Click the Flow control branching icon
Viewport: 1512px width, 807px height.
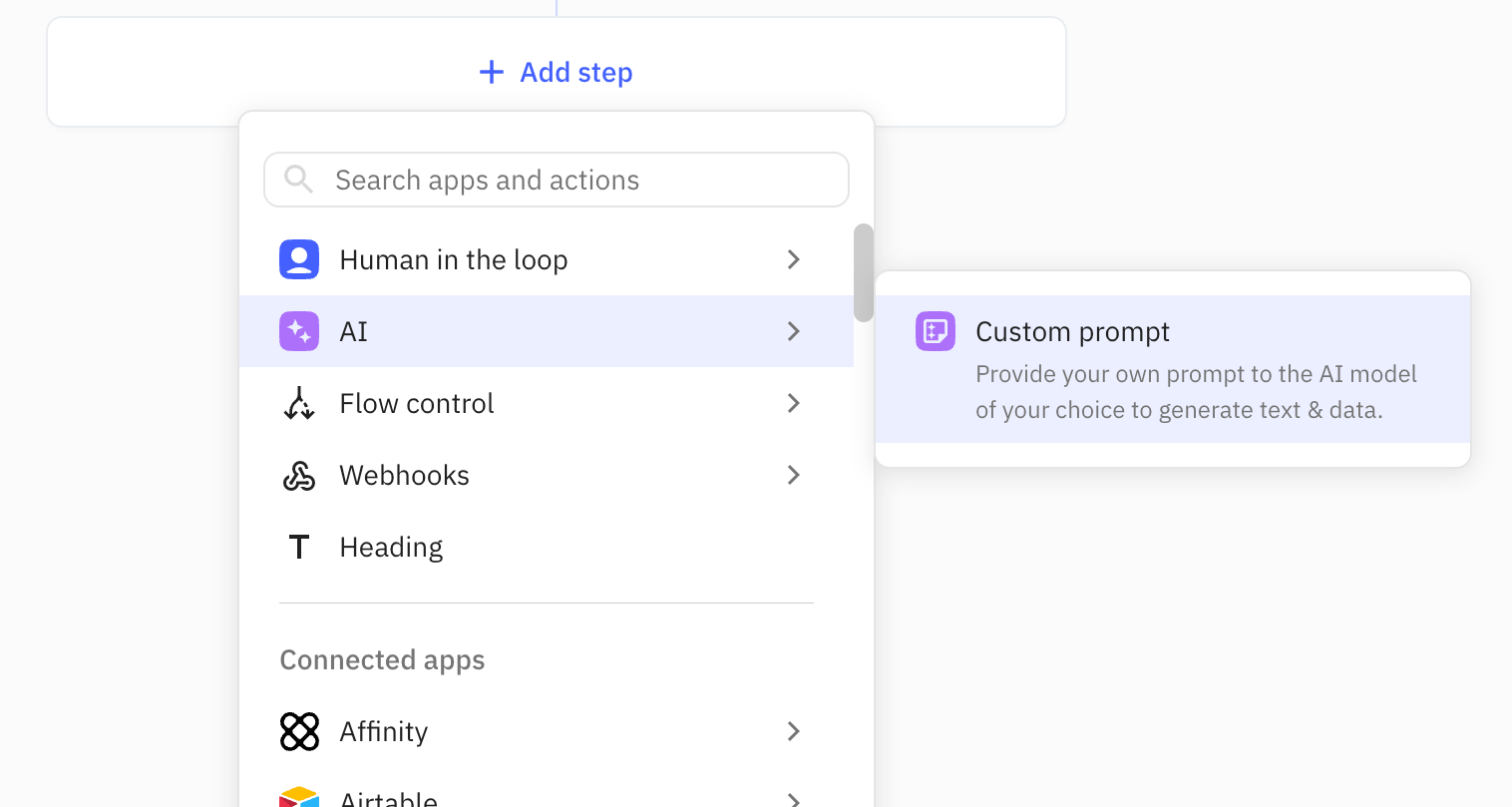pyautogui.click(x=299, y=403)
